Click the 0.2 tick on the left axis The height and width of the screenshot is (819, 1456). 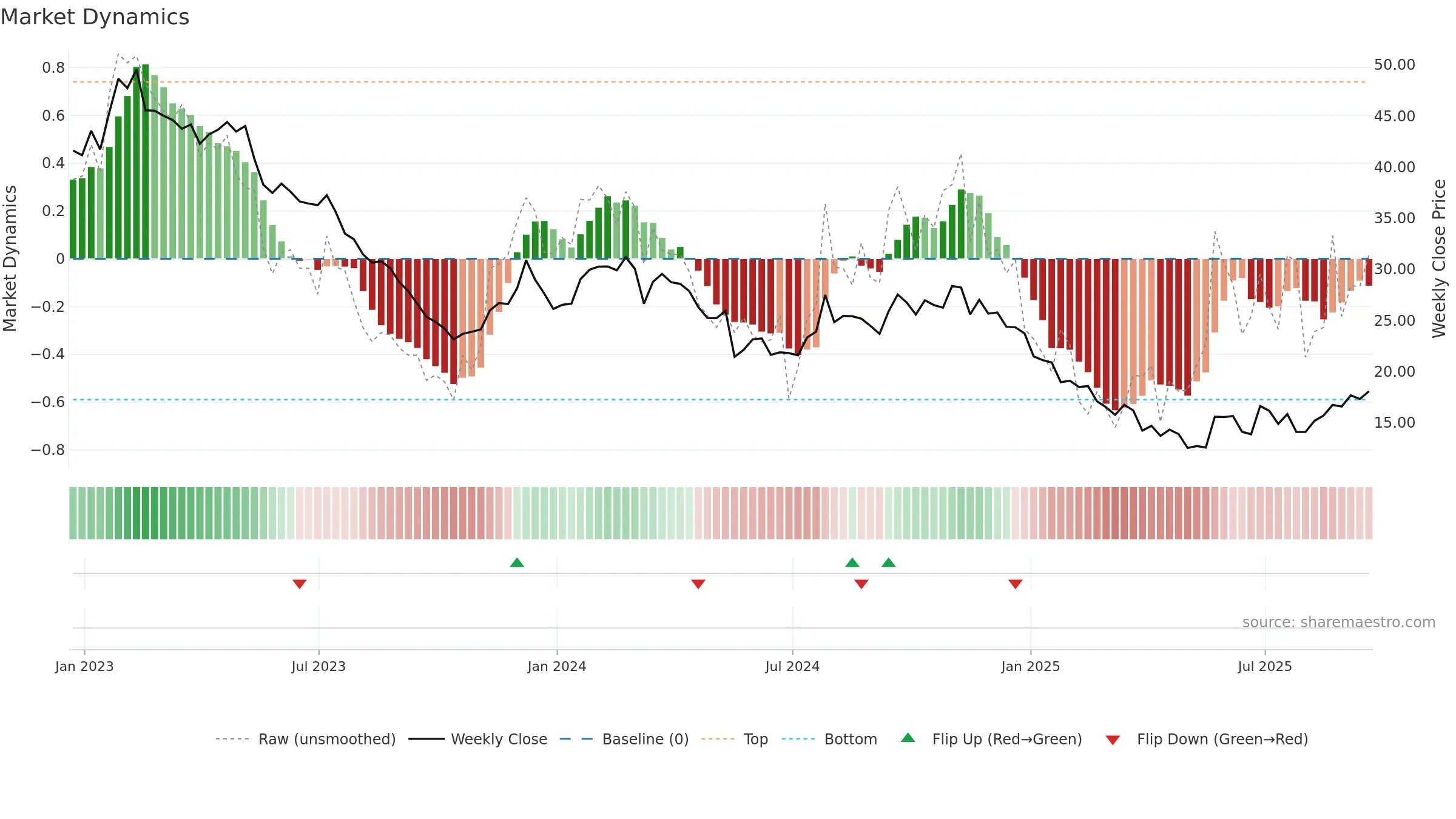53,211
